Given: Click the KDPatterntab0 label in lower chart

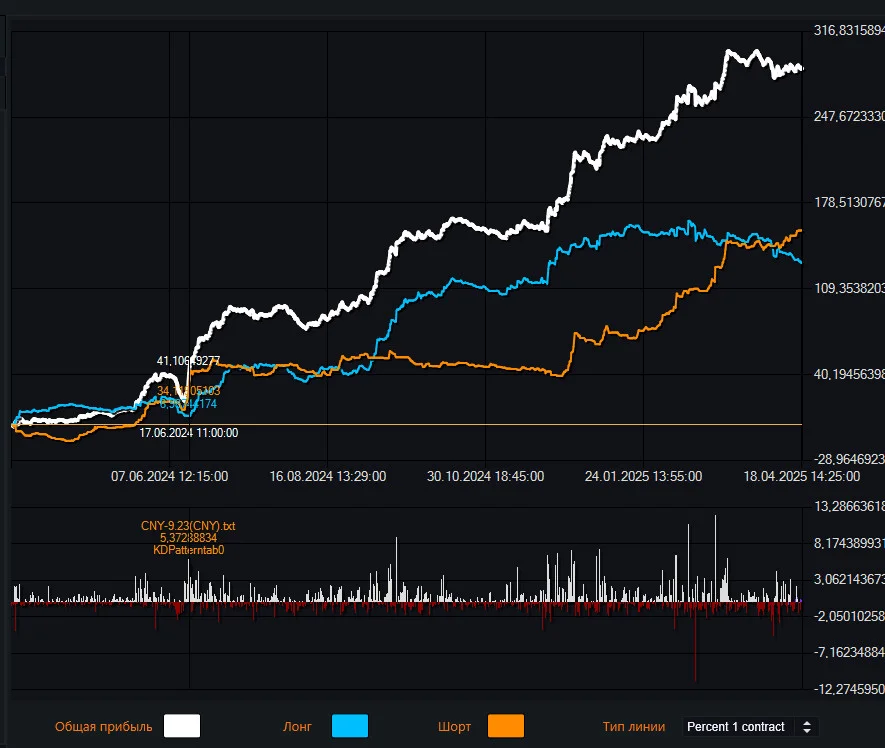Looking at the screenshot, I should (x=189, y=550).
